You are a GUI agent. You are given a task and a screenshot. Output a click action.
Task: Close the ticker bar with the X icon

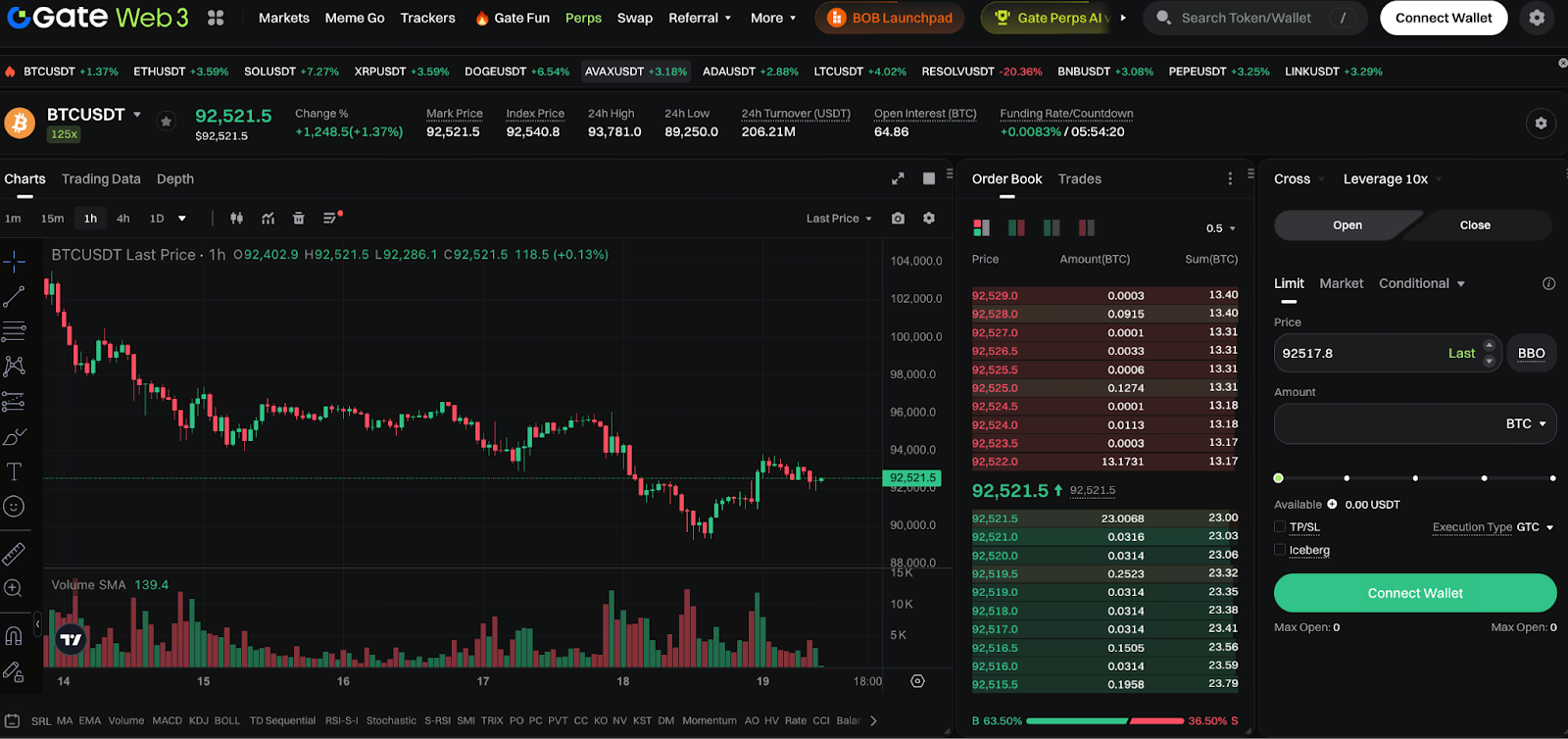1562,63
